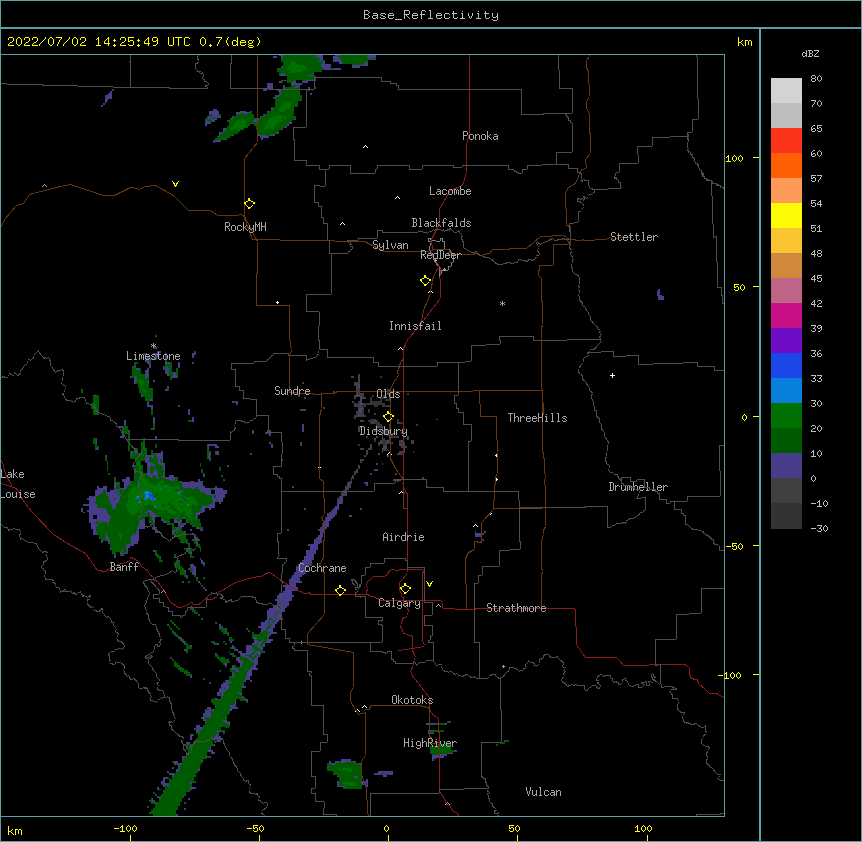Click the Calgary city label
The height and width of the screenshot is (842, 862).
pos(399,603)
